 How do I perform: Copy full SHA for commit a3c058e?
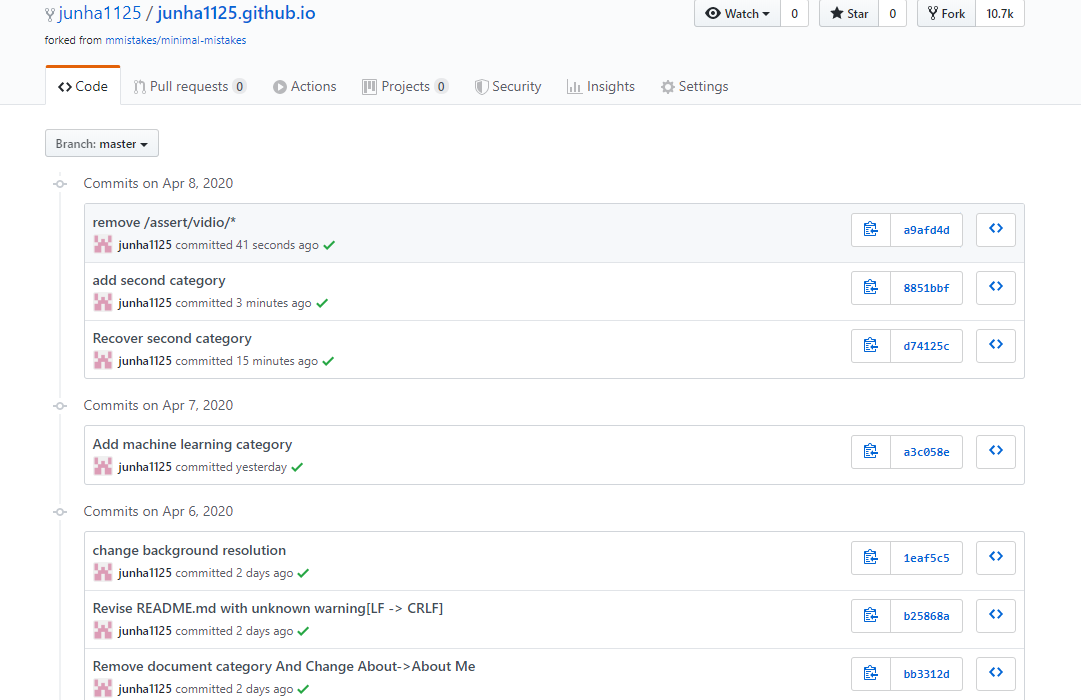click(871, 452)
